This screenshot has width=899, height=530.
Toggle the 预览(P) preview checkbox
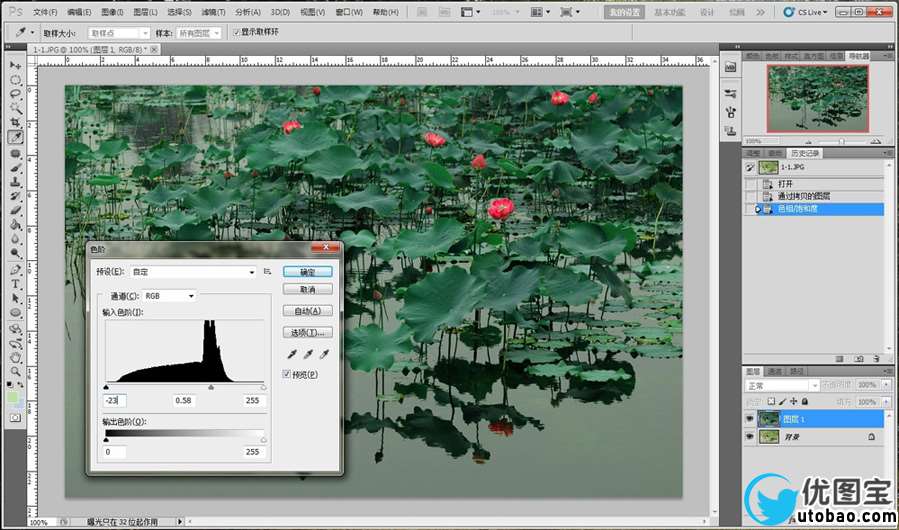(x=287, y=375)
